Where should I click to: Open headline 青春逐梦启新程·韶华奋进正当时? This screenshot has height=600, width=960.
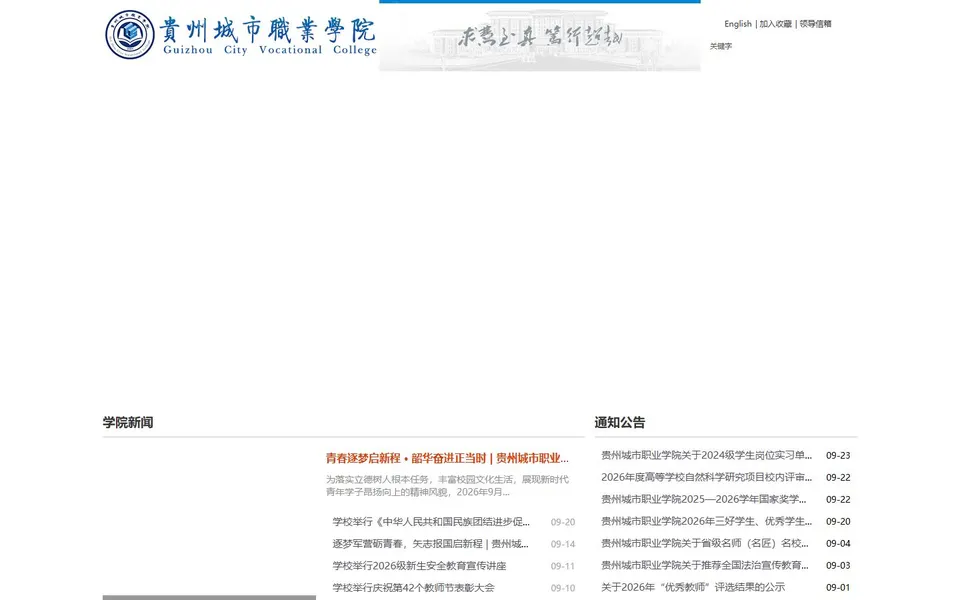pos(447,458)
